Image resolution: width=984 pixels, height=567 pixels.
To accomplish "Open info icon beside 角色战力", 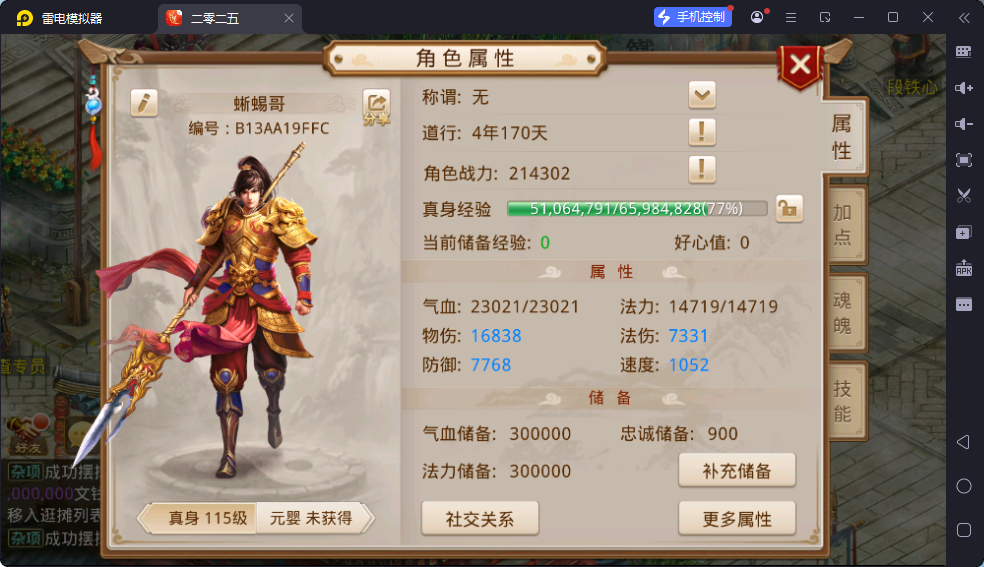I will (x=702, y=169).
